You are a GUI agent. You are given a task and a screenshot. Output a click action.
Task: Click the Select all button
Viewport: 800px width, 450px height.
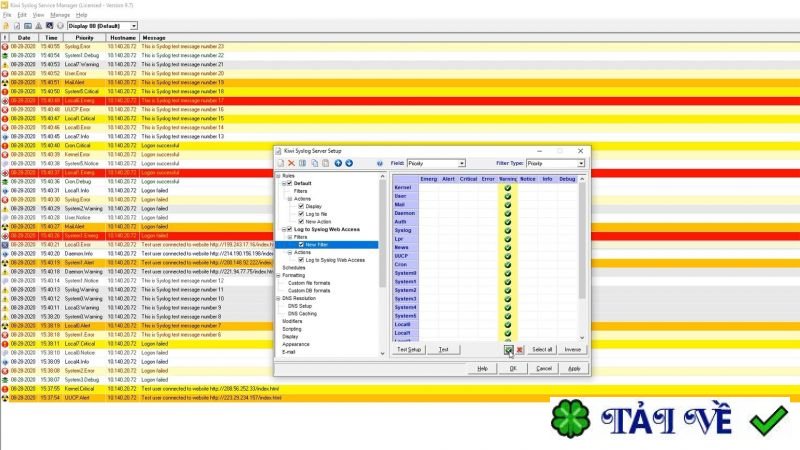[x=542, y=349]
